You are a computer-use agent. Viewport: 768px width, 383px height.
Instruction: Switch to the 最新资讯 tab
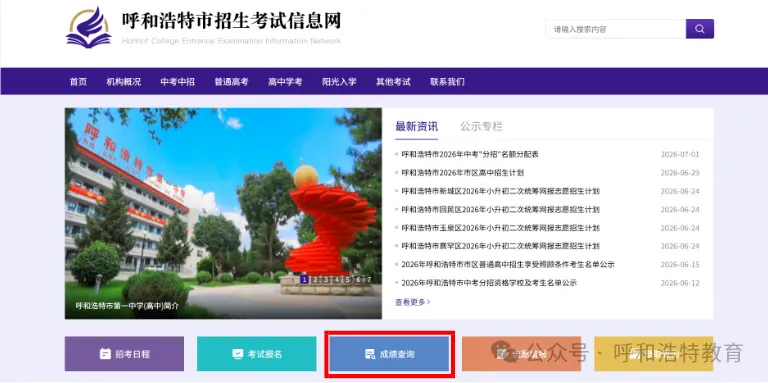[x=416, y=126]
